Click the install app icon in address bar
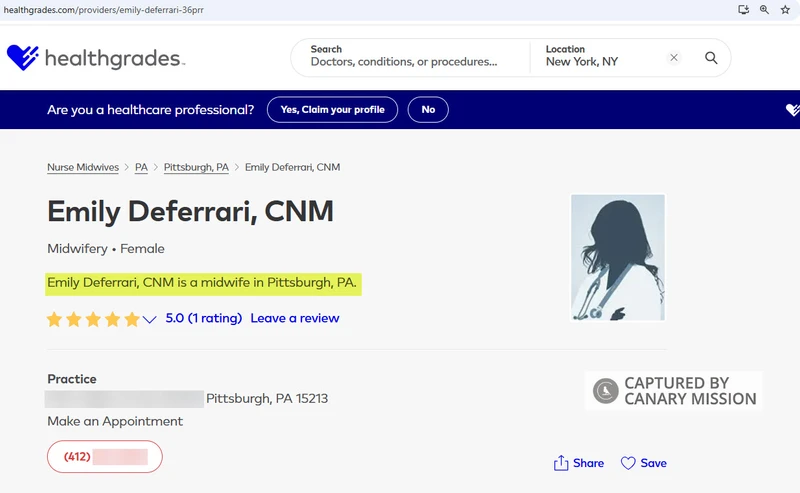Viewport: 800px width, 493px height. tap(743, 10)
